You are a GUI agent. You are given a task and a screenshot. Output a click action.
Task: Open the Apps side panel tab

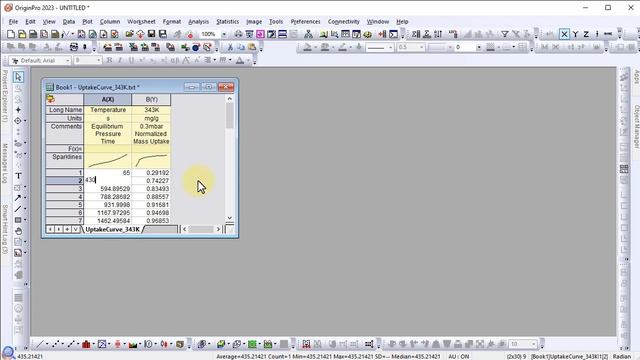click(x=636, y=77)
